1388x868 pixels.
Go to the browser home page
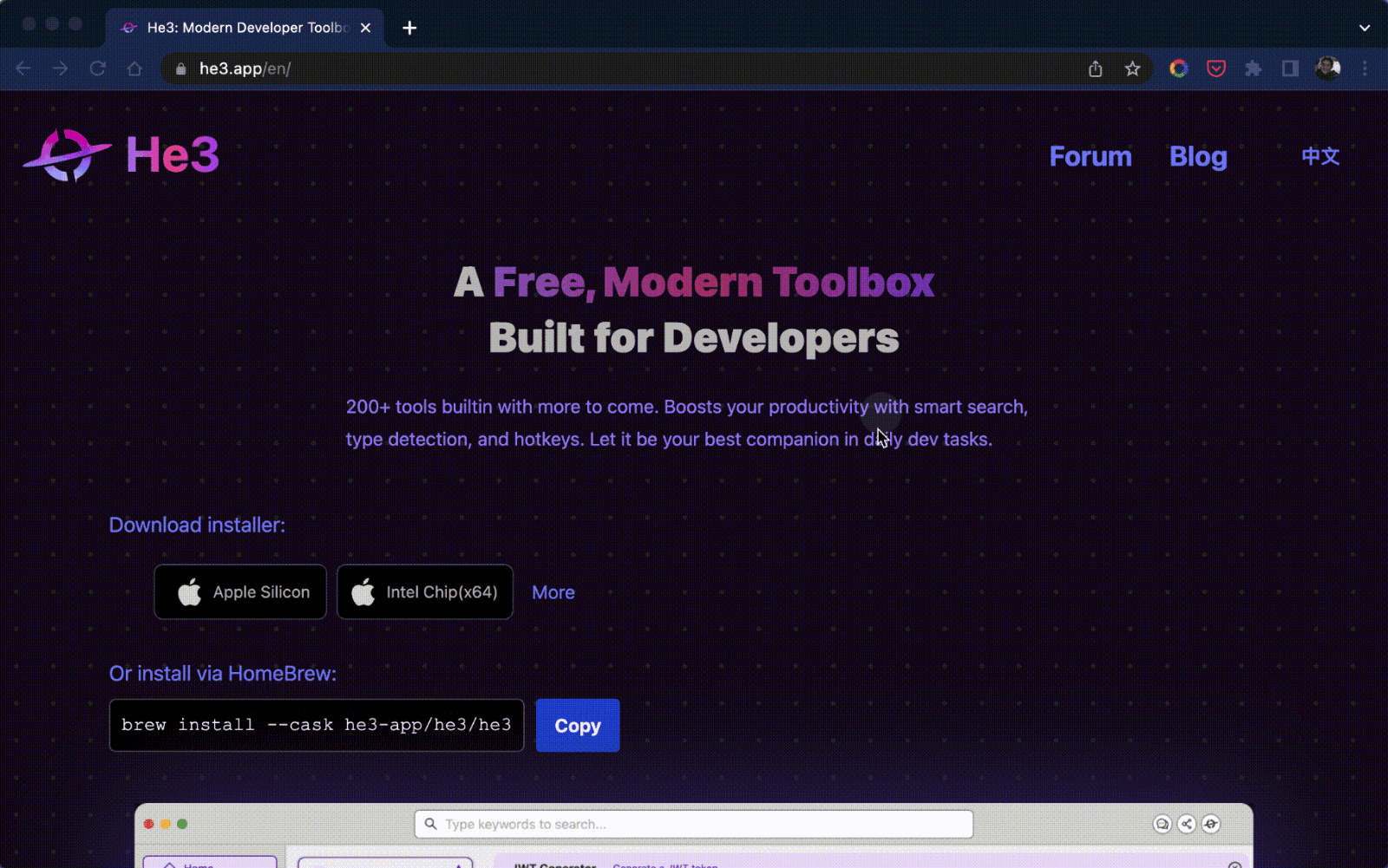pyautogui.click(x=134, y=69)
